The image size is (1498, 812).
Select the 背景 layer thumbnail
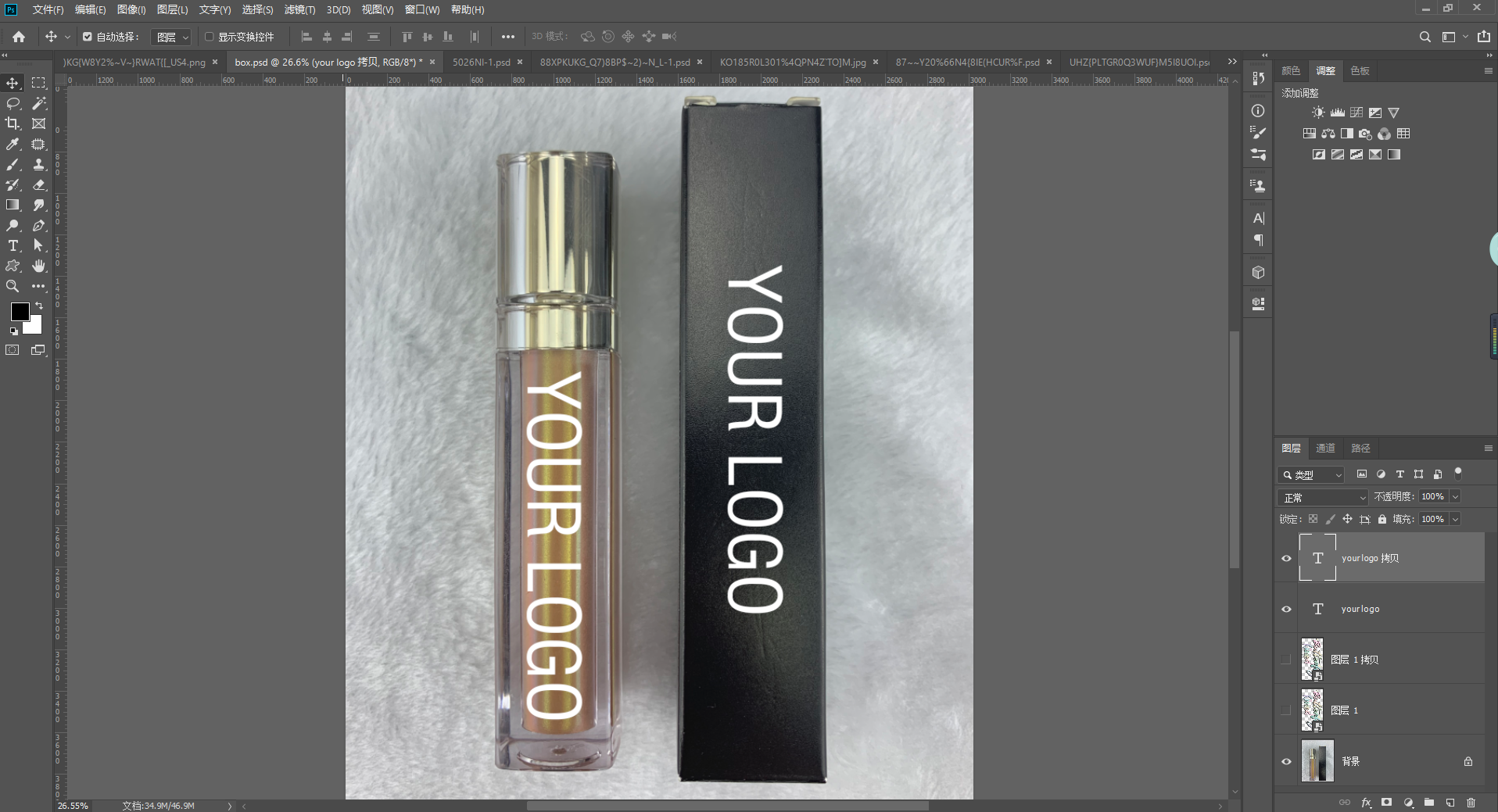1317,761
